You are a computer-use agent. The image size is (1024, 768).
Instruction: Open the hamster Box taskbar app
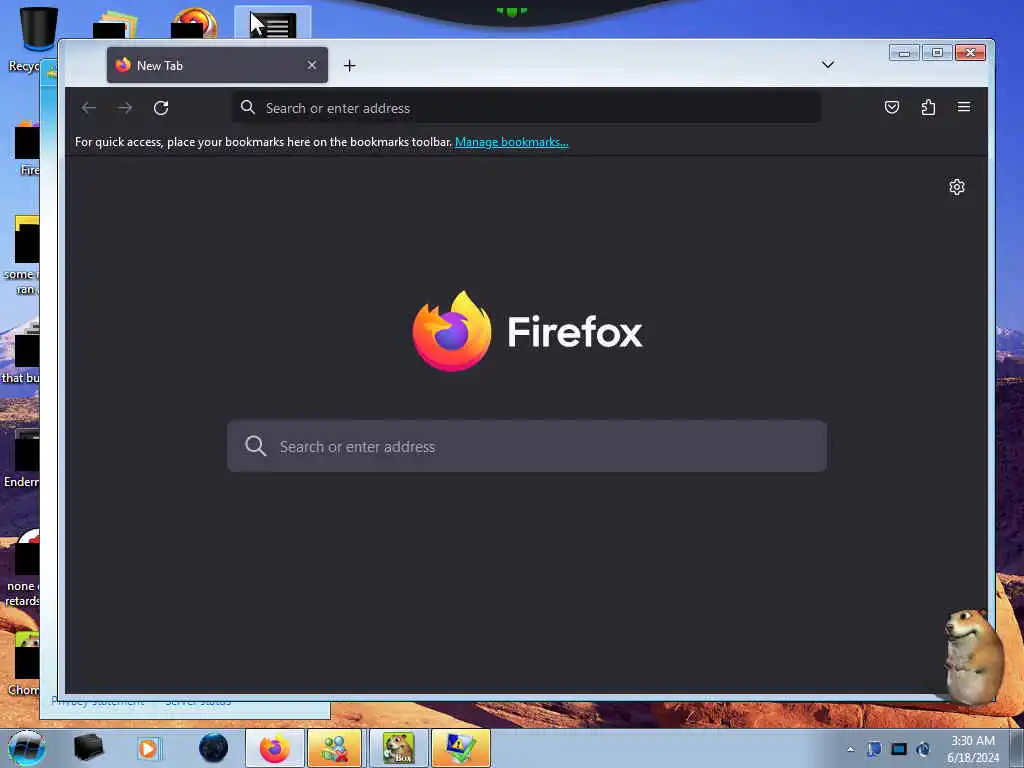point(398,748)
